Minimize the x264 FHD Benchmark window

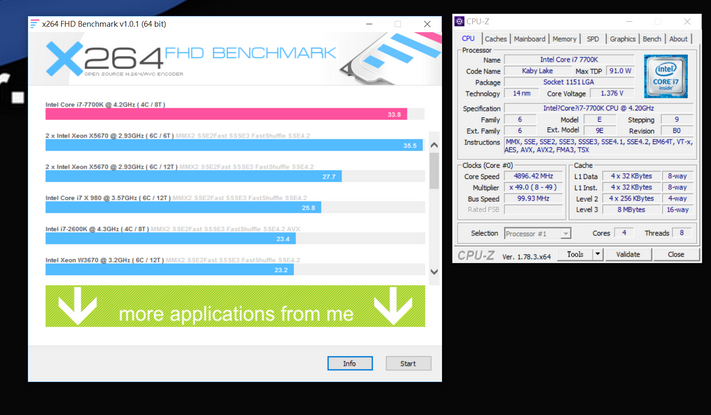pos(369,24)
